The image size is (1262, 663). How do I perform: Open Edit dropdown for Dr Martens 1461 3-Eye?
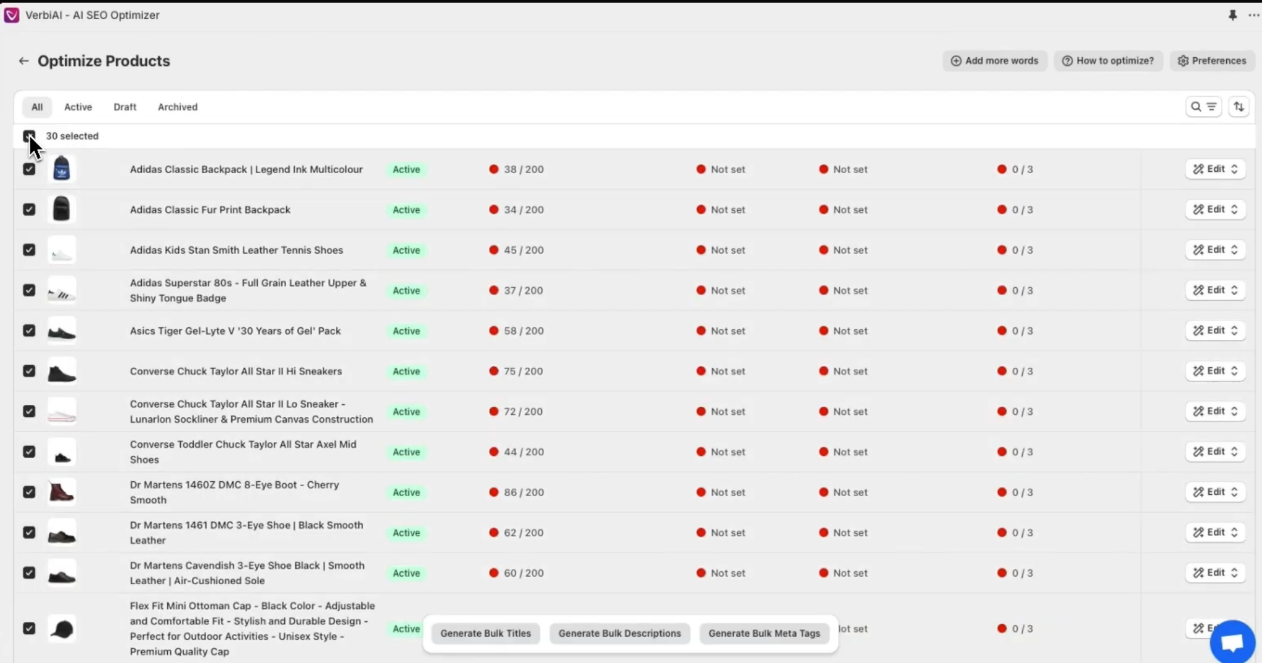pos(1215,532)
